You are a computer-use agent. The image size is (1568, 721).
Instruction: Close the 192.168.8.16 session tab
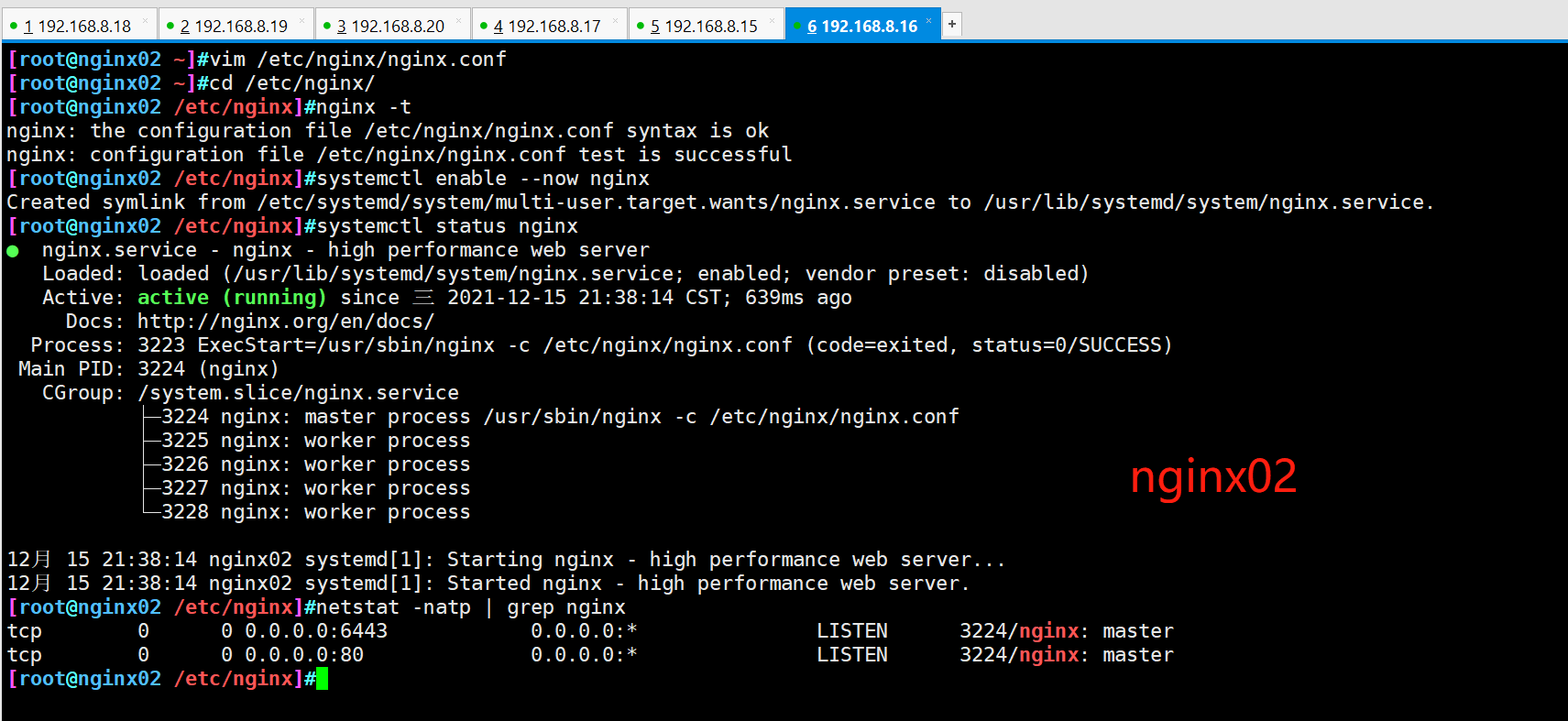point(928,20)
